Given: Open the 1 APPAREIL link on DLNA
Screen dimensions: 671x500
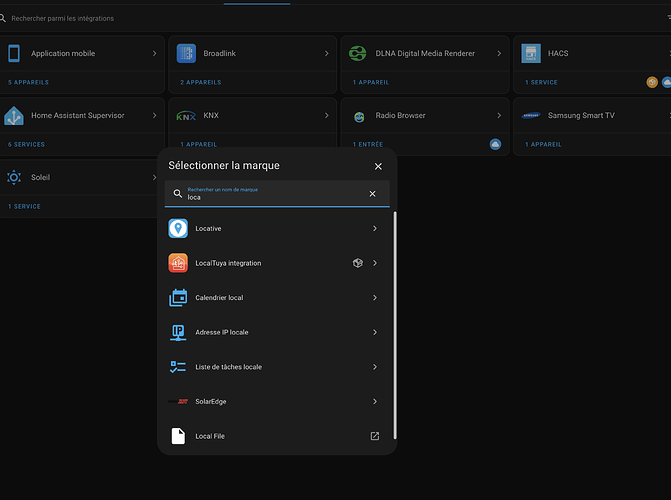Looking at the screenshot, I should [x=371, y=82].
